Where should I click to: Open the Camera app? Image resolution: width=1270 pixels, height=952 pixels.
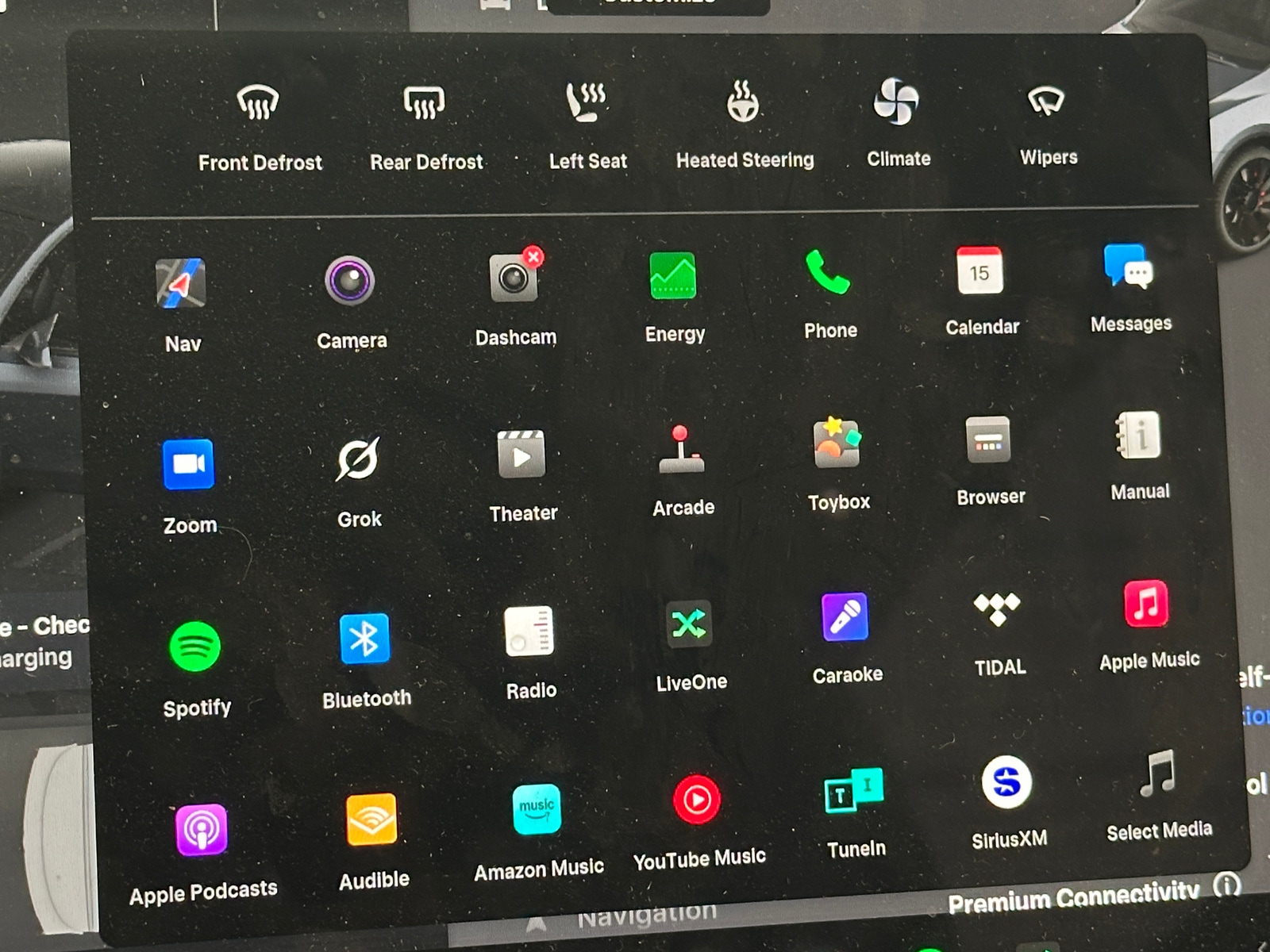tap(349, 281)
